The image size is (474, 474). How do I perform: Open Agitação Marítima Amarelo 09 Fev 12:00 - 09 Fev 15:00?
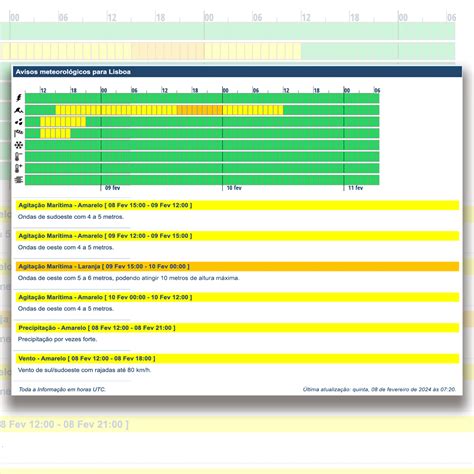pyautogui.click(x=237, y=236)
